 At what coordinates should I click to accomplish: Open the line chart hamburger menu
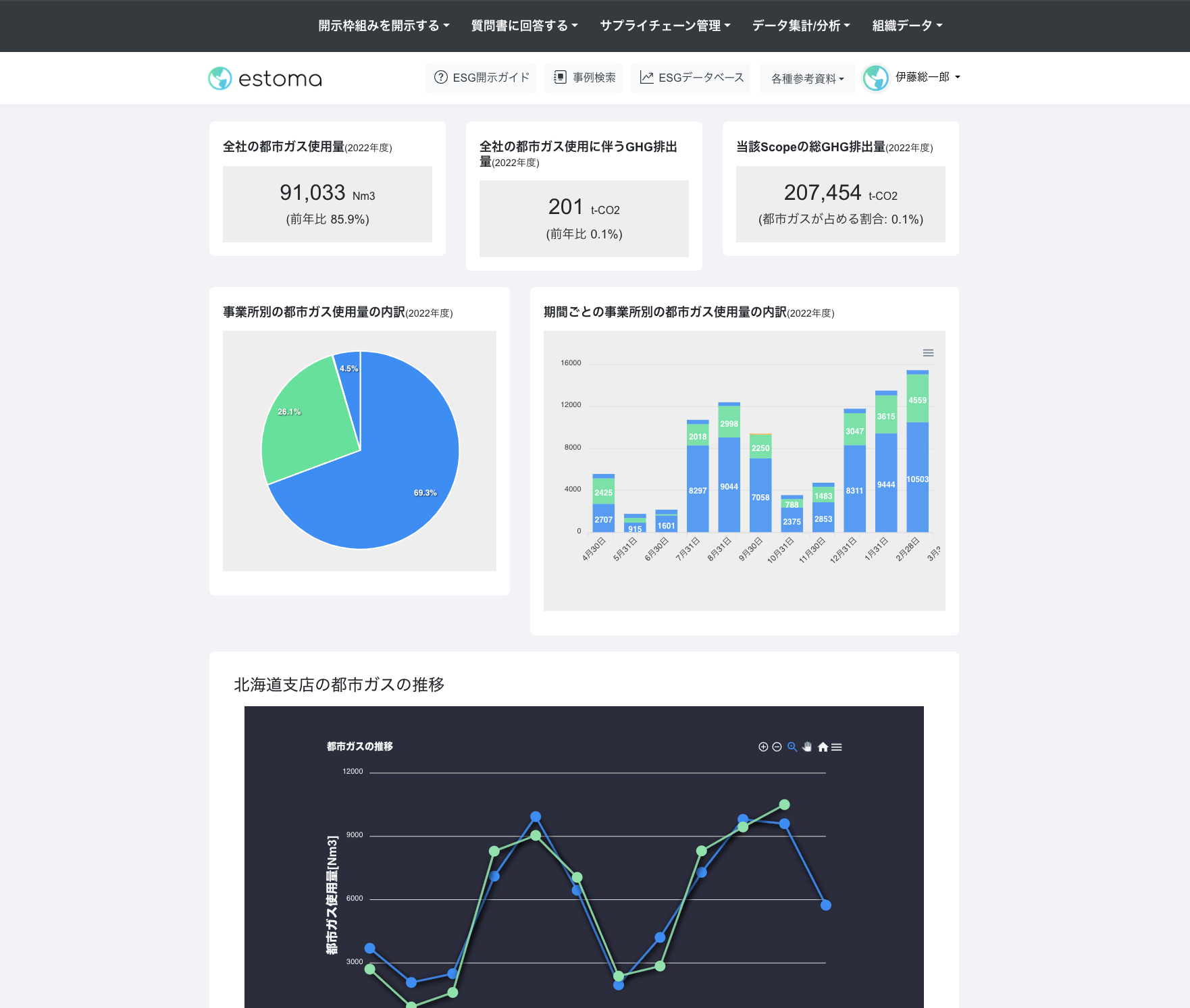click(x=837, y=747)
